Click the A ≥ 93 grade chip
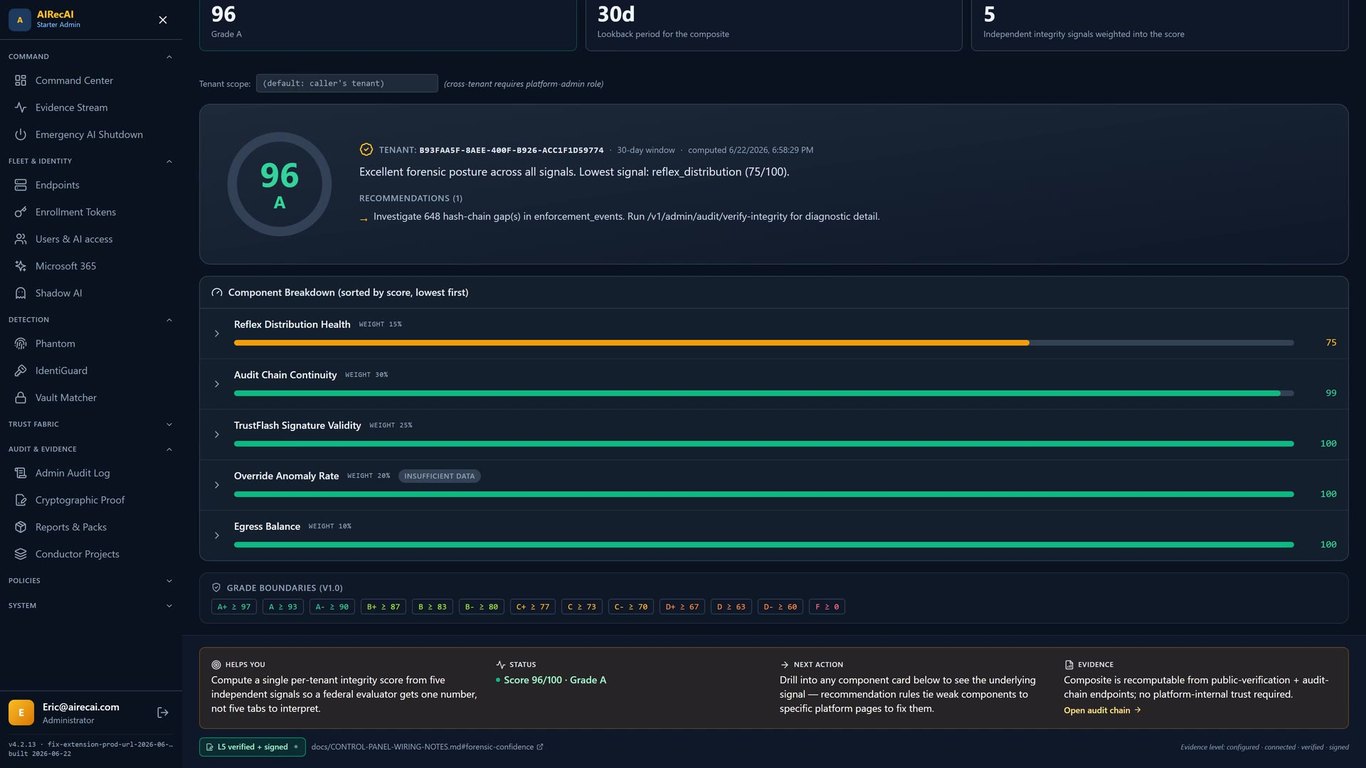The image size is (1366, 768). 283,606
